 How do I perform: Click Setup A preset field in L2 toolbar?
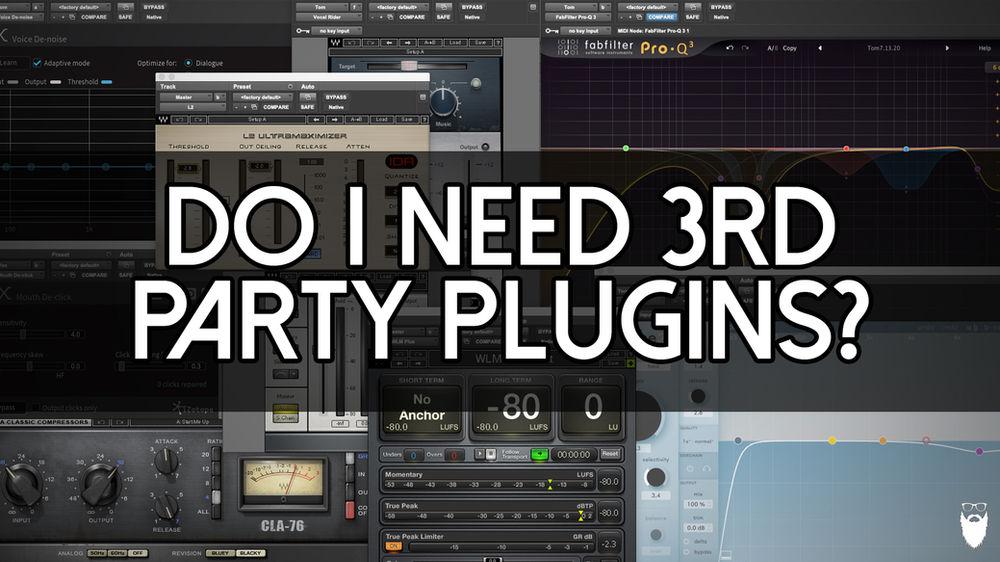pos(257,119)
